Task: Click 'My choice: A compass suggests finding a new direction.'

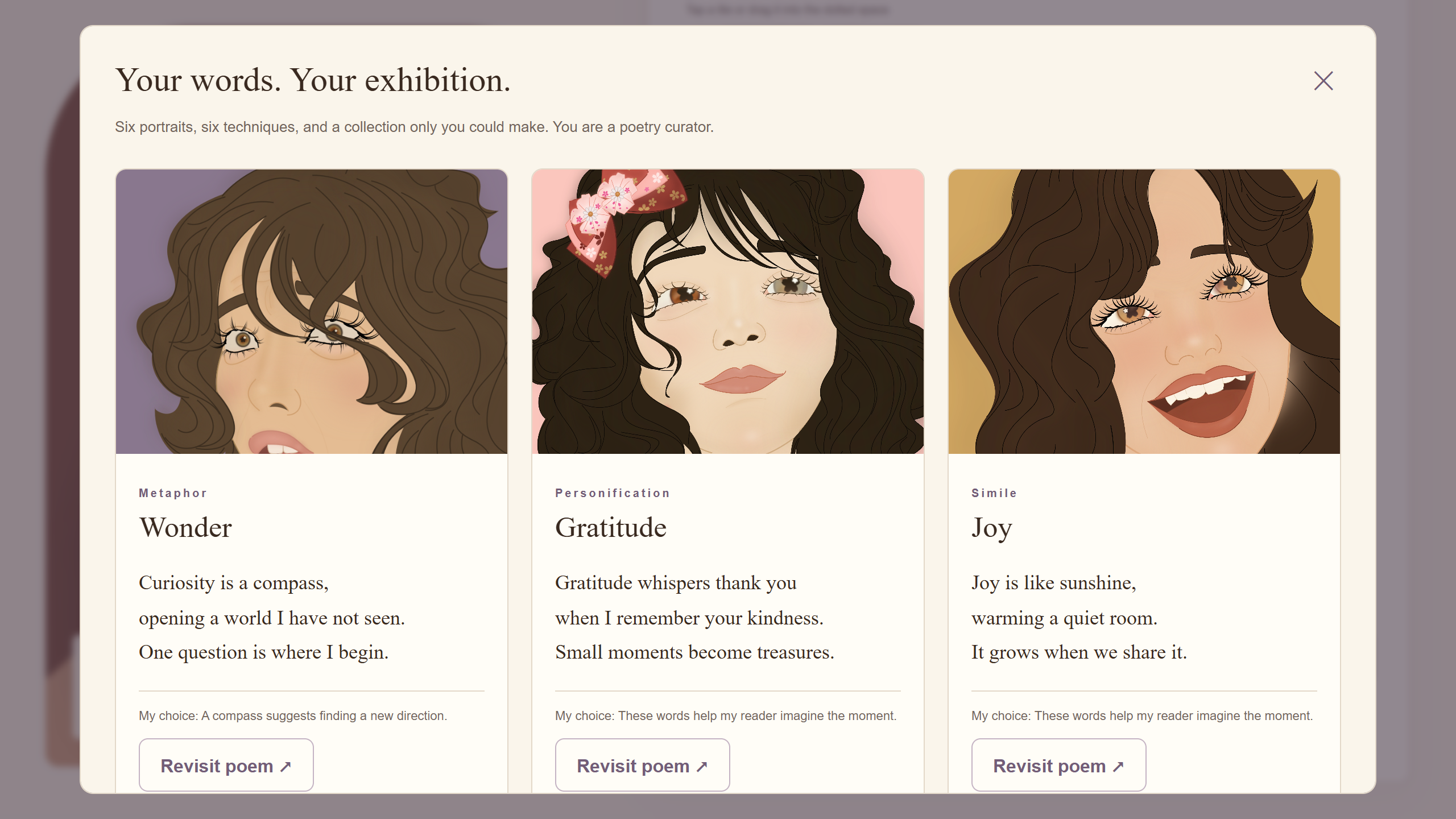Action: 293,715
